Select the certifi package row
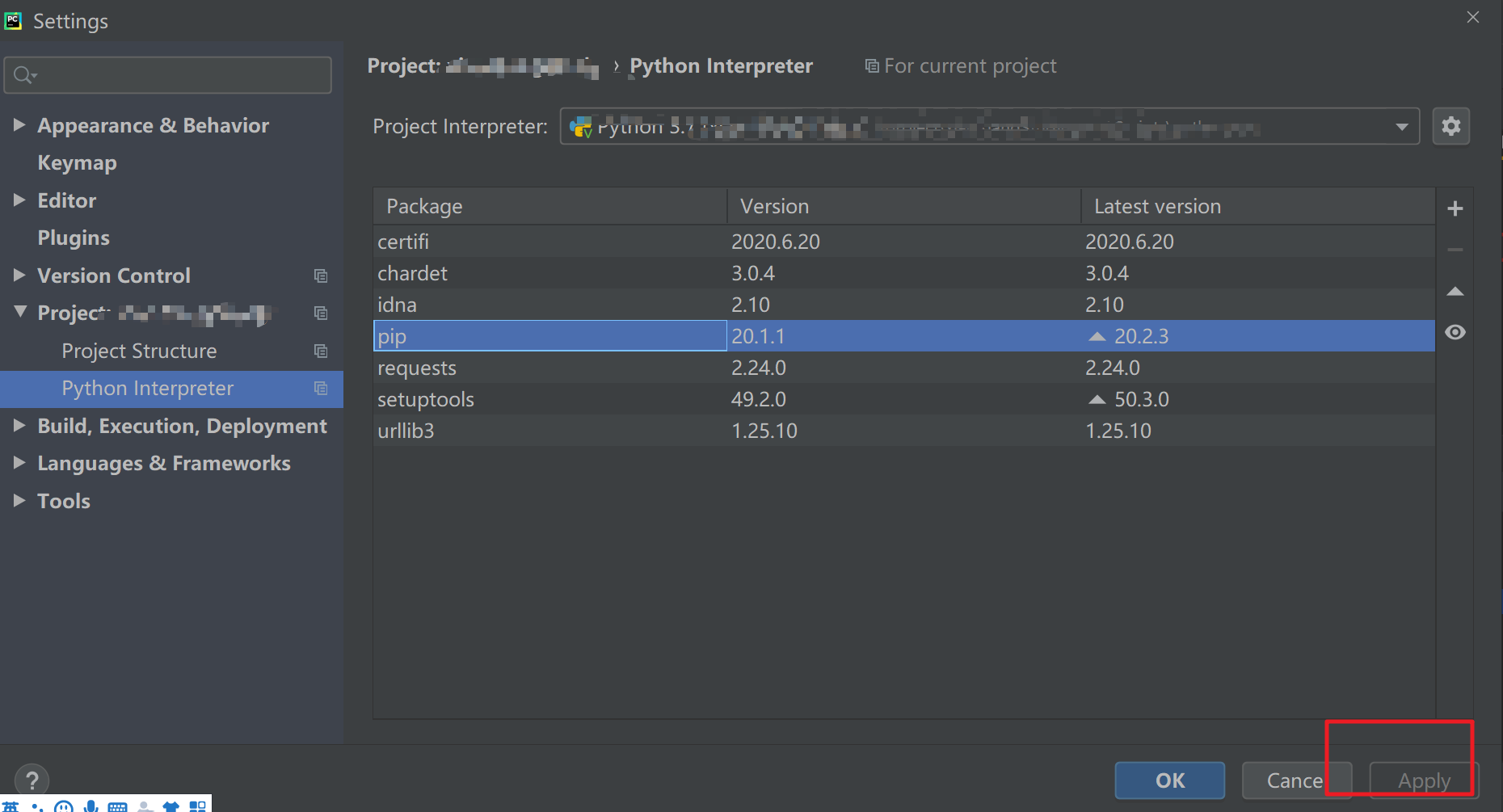 (x=904, y=242)
